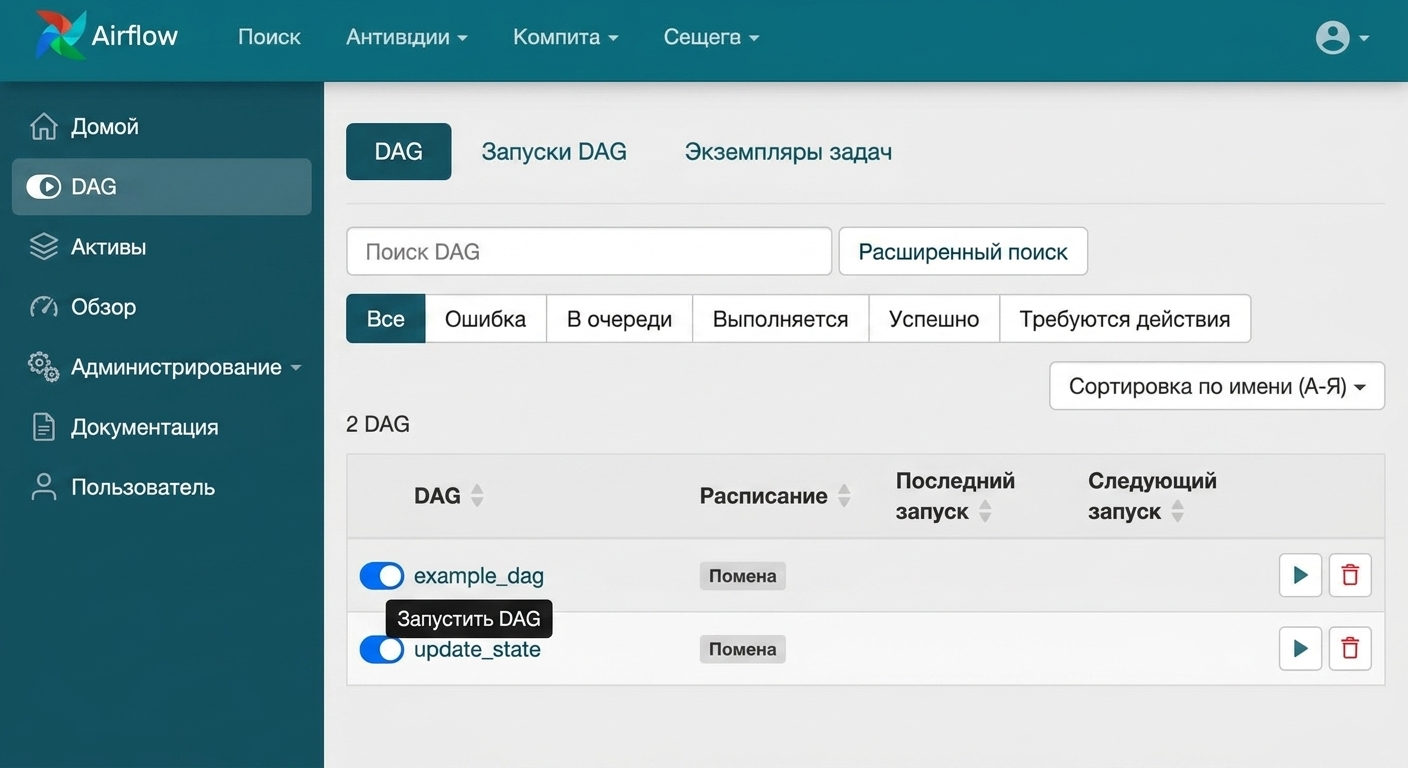Open the Компита dropdown menu
Image resolution: width=1408 pixels, height=768 pixels.
[566, 37]
